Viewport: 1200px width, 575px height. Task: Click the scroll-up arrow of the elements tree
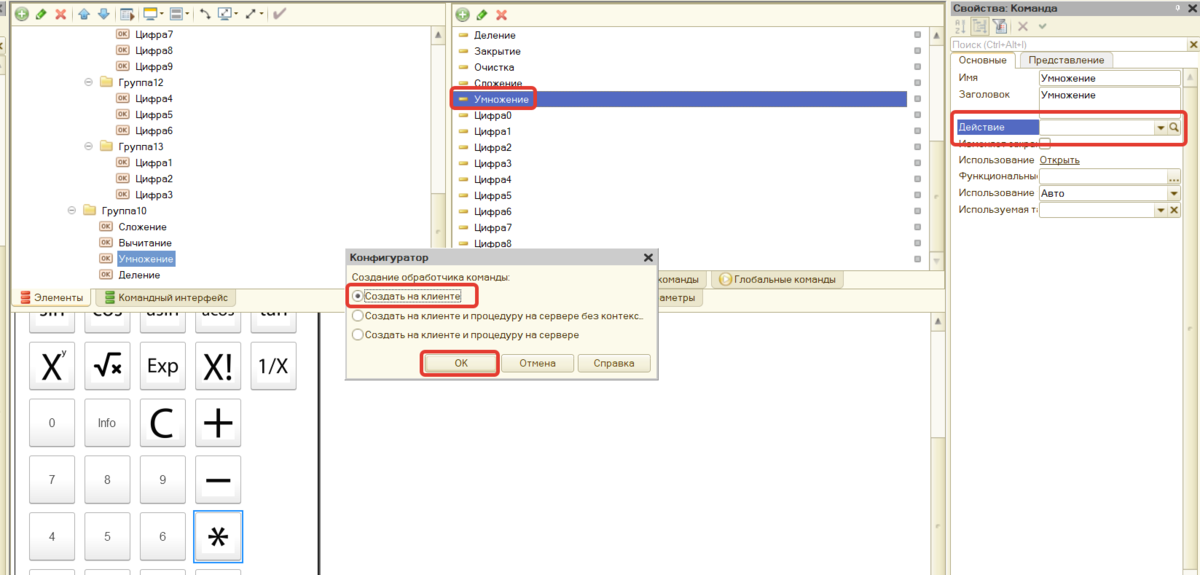point(438,35)
